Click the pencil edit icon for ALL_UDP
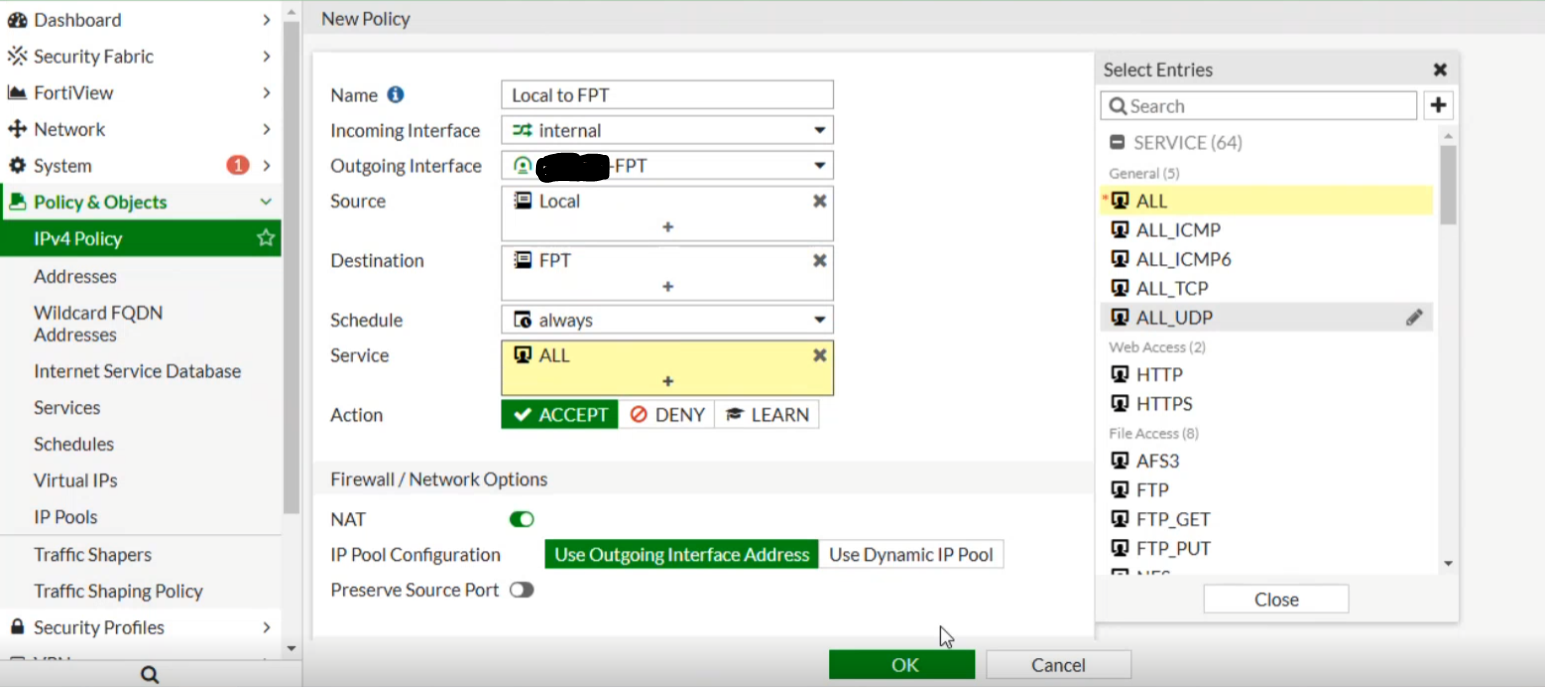 pos(1414,317)
